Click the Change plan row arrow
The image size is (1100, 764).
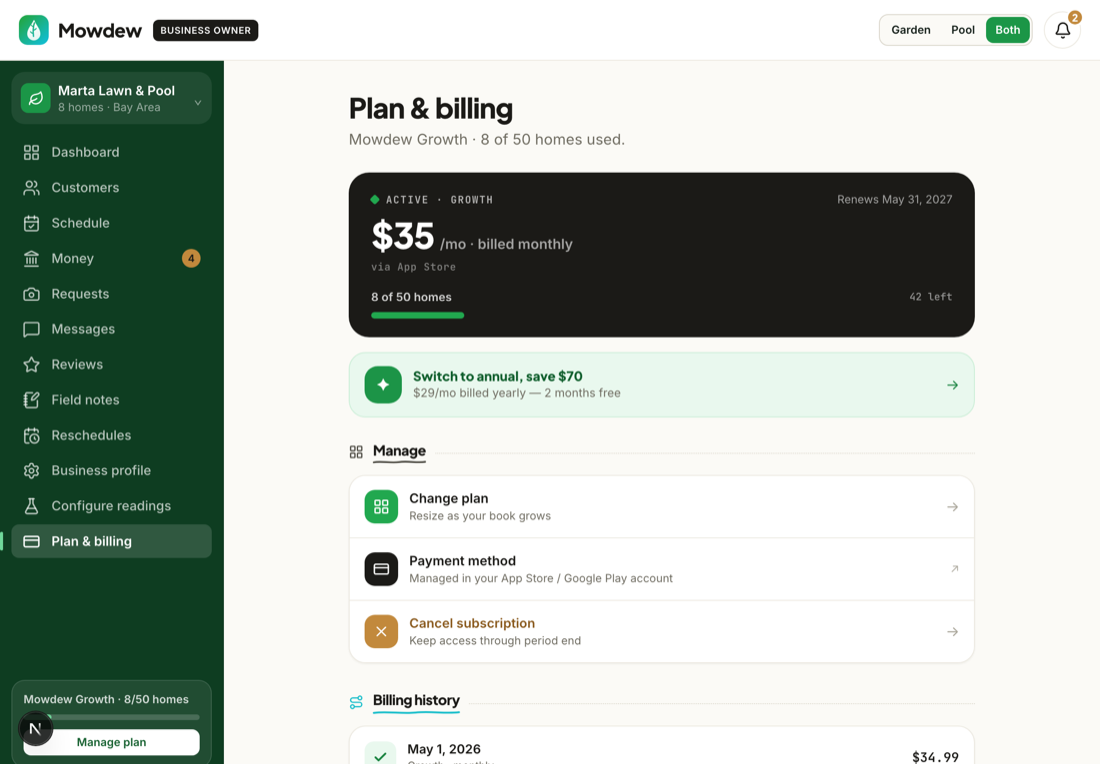coord(952,507)
